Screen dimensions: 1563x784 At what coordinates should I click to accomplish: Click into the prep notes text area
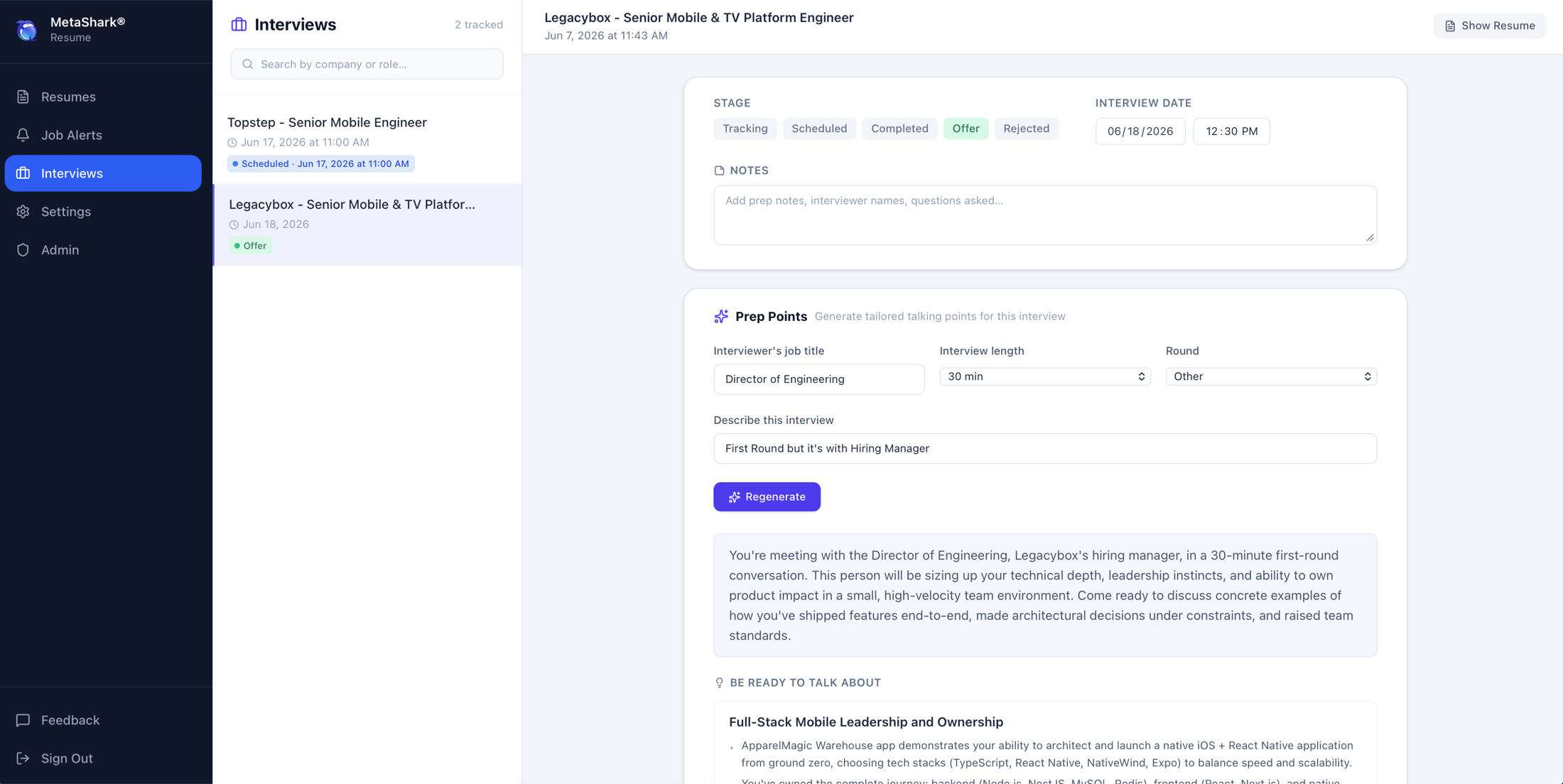(x=1045, y=215)
